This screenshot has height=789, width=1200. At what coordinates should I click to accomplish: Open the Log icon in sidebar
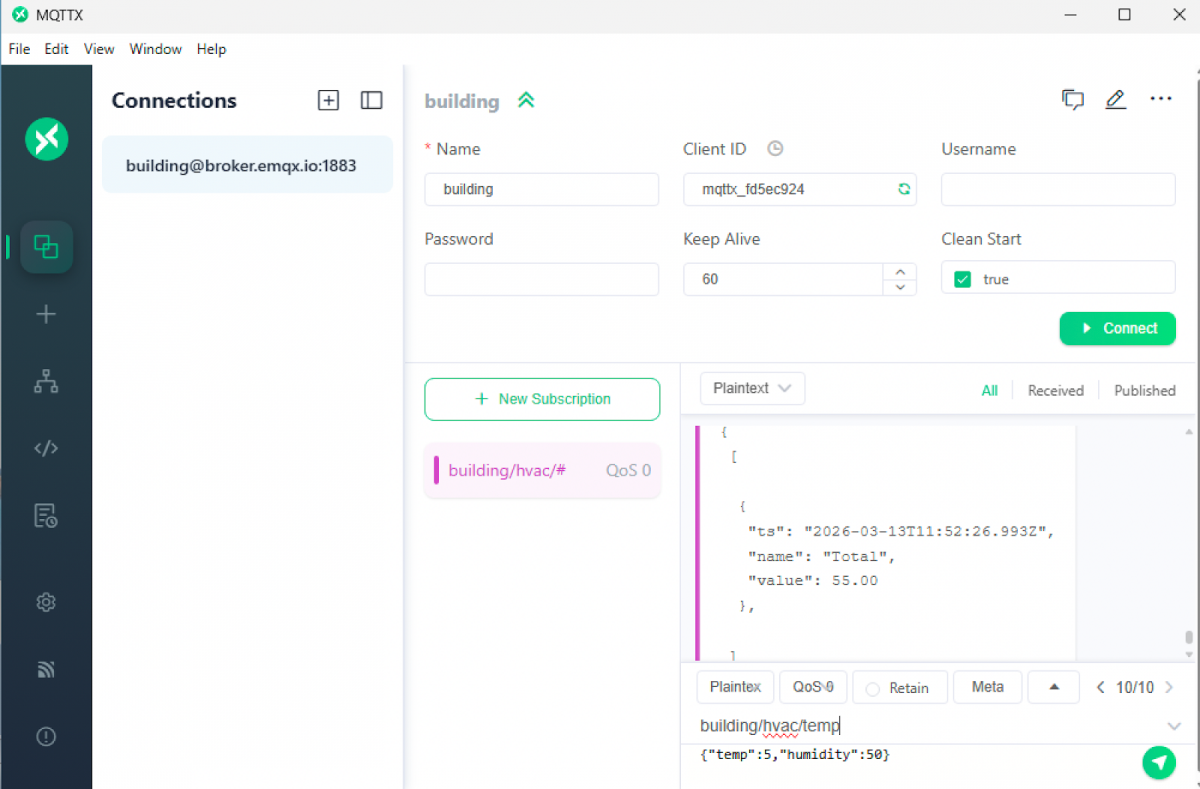(x=46, y=516)
